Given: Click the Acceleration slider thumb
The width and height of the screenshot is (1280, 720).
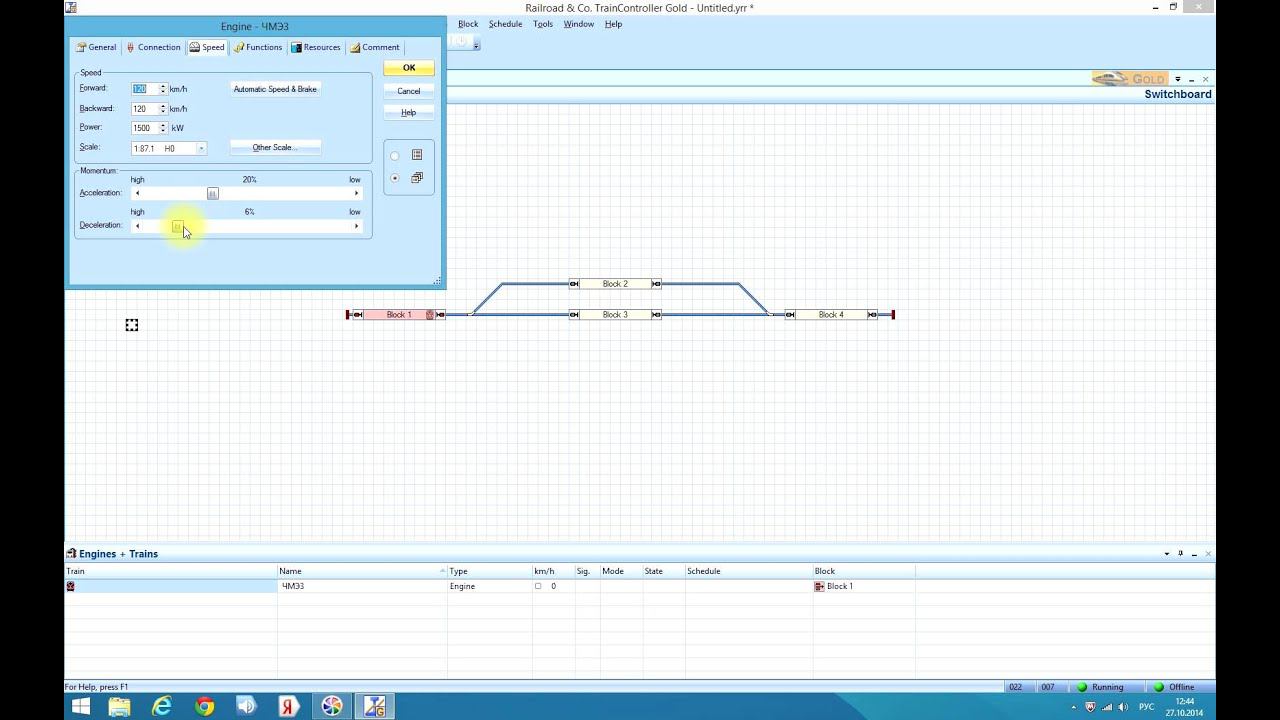Looking at the screenshot, I should pyautogui.click(x=212, y=194).
